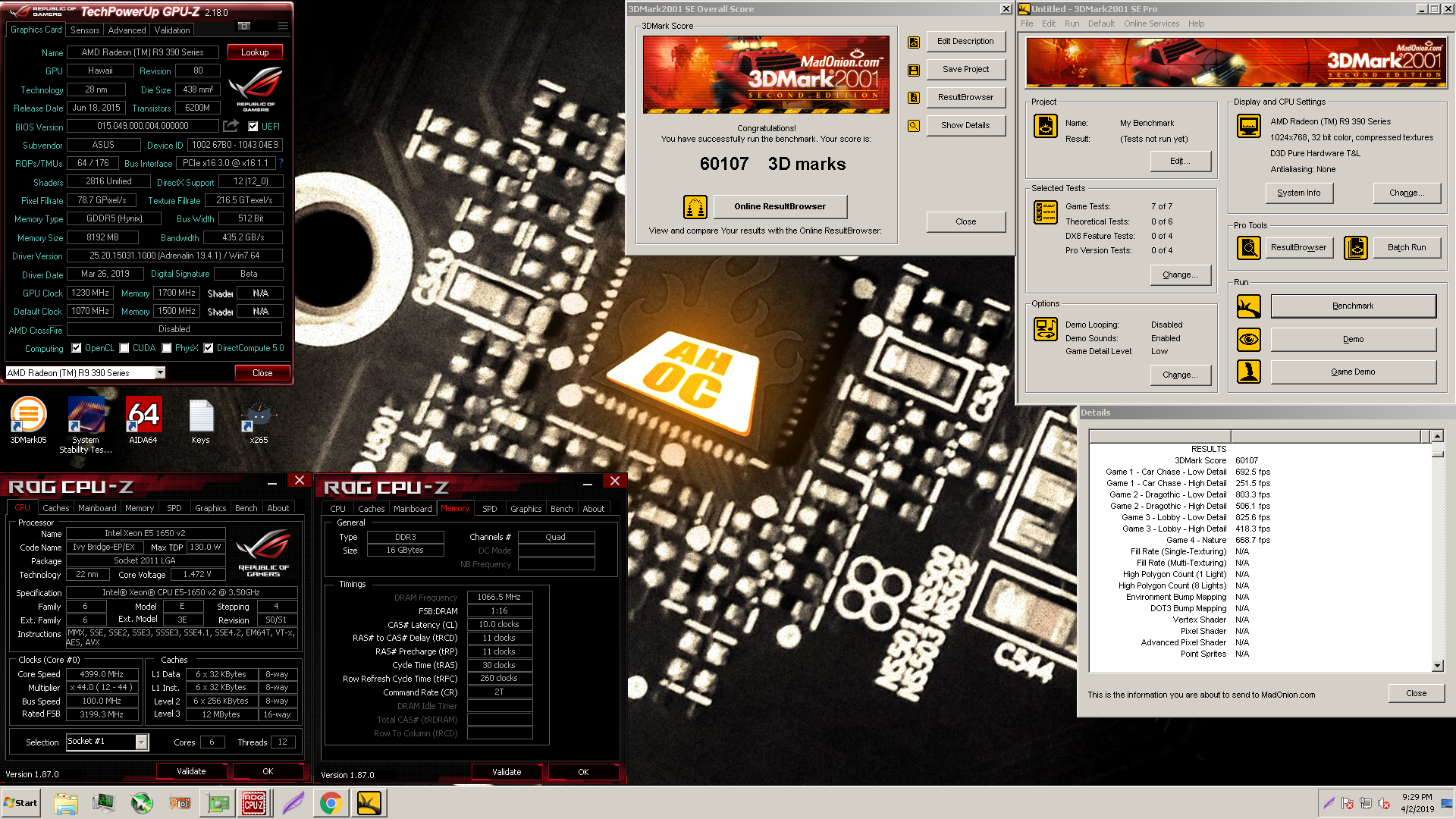1456x819 pixels.
Task: Open Chrome from the taskbar
Action: [x=331, y=803]
